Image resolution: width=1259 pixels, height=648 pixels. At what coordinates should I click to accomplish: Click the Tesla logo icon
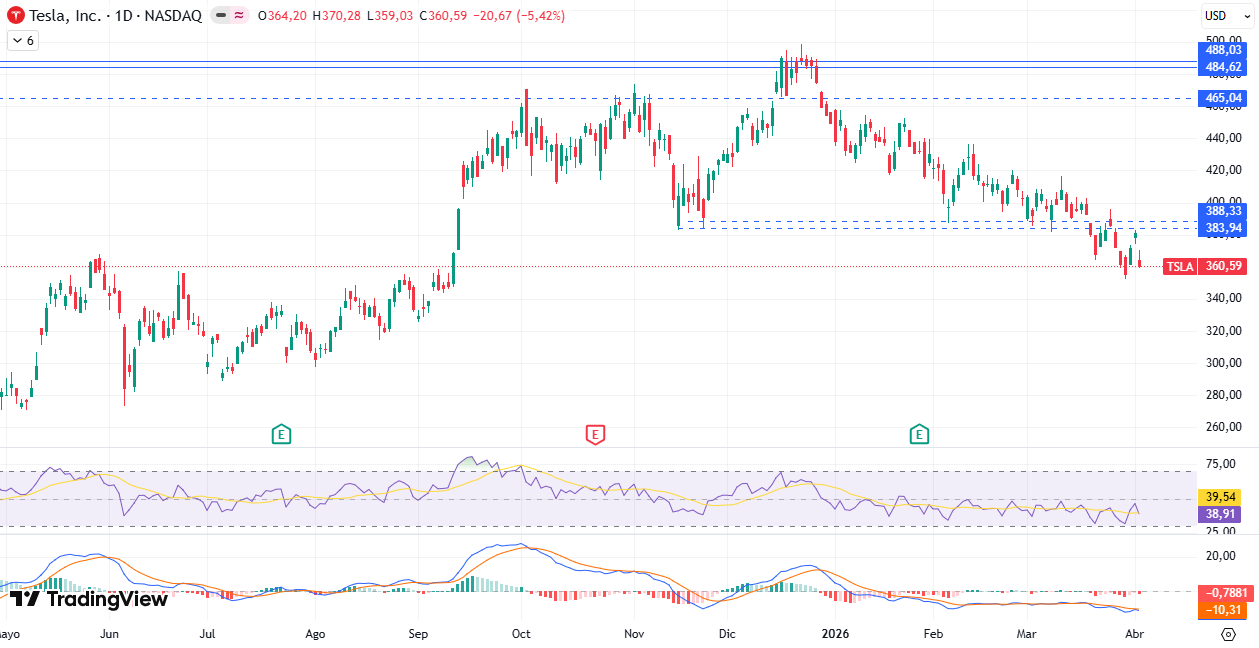click(15, 16)
